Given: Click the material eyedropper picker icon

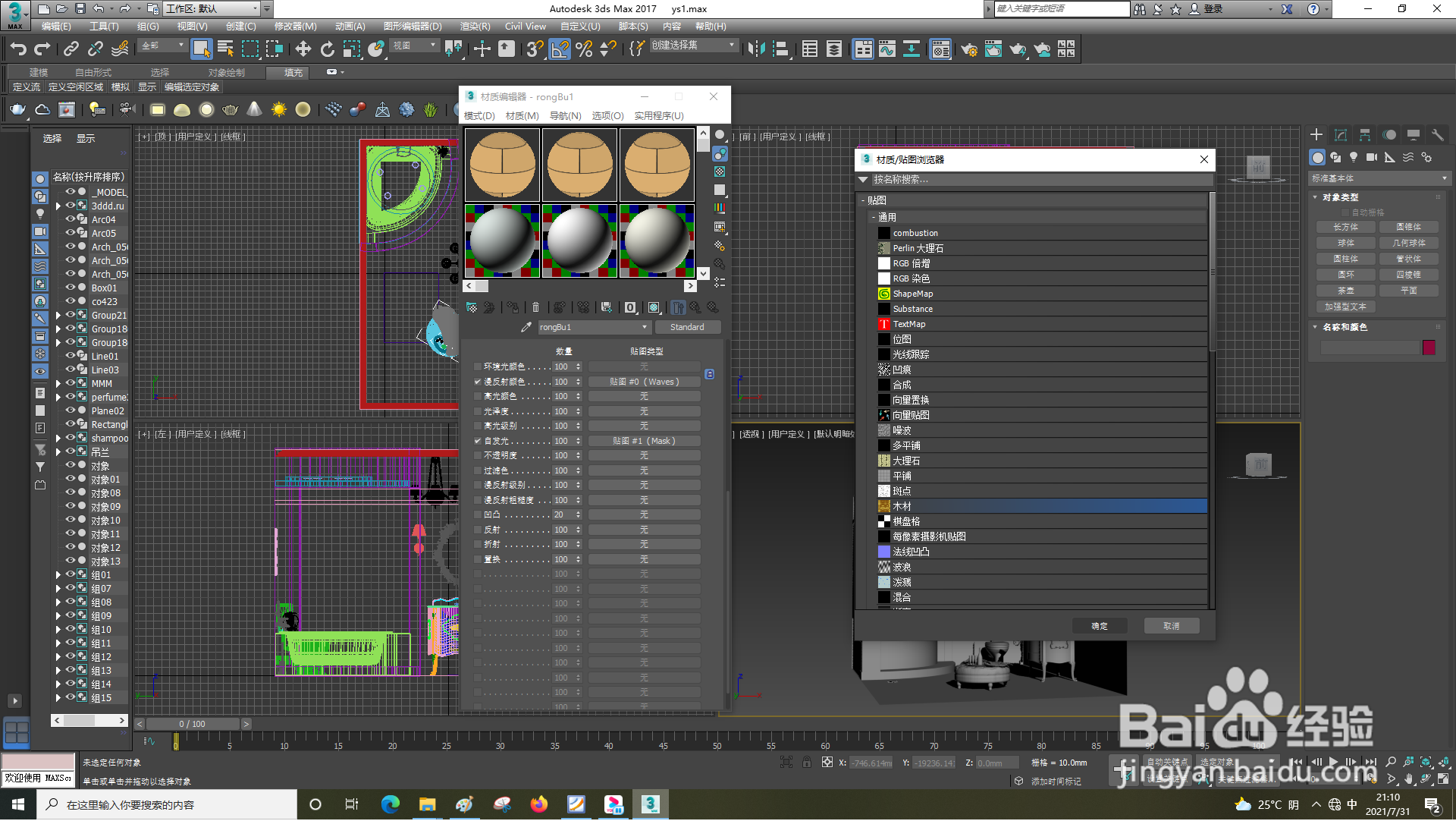Looking at the screenshot, I should pos(526,327).
